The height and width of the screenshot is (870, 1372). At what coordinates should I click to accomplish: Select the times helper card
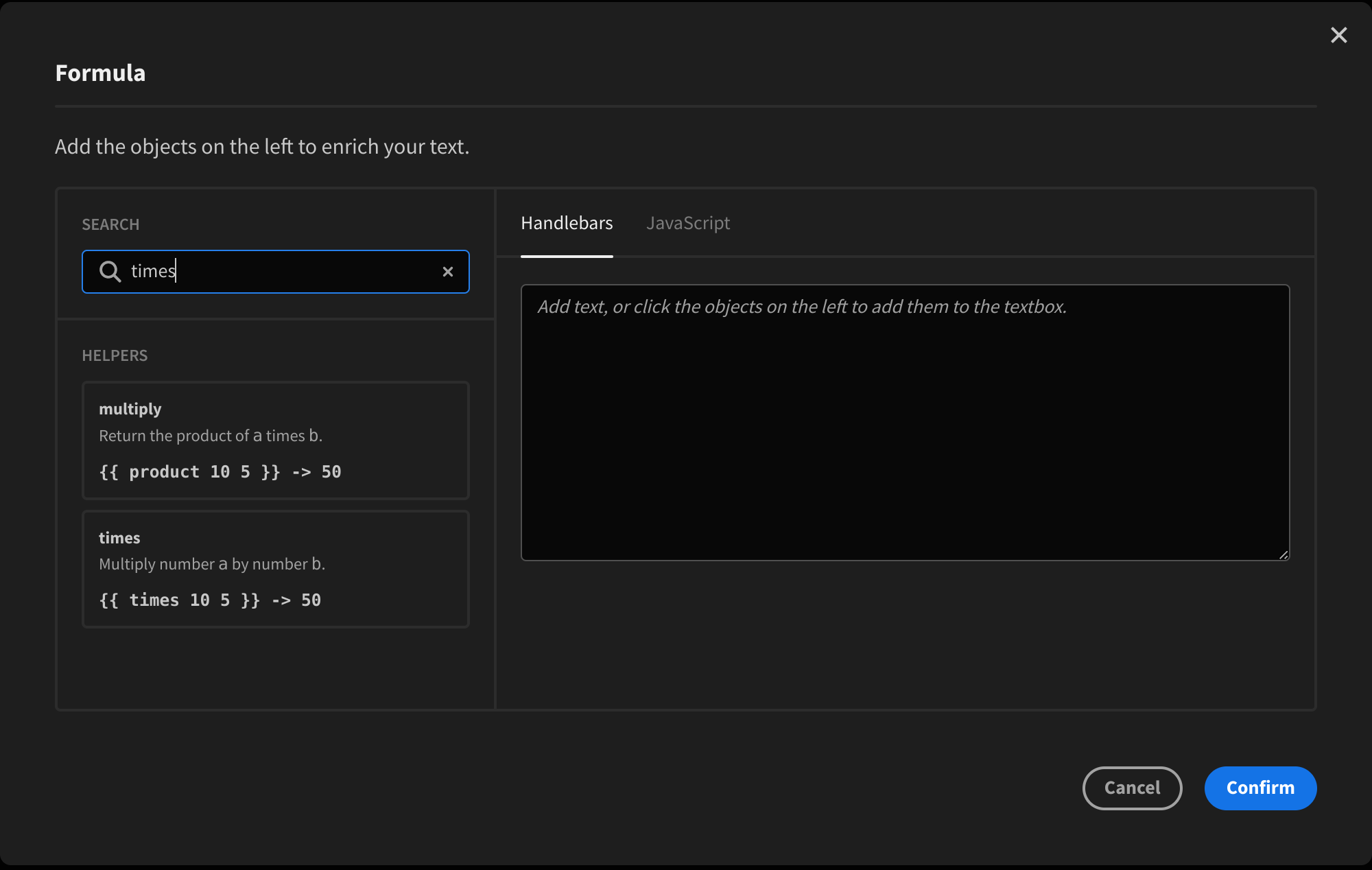275,569
